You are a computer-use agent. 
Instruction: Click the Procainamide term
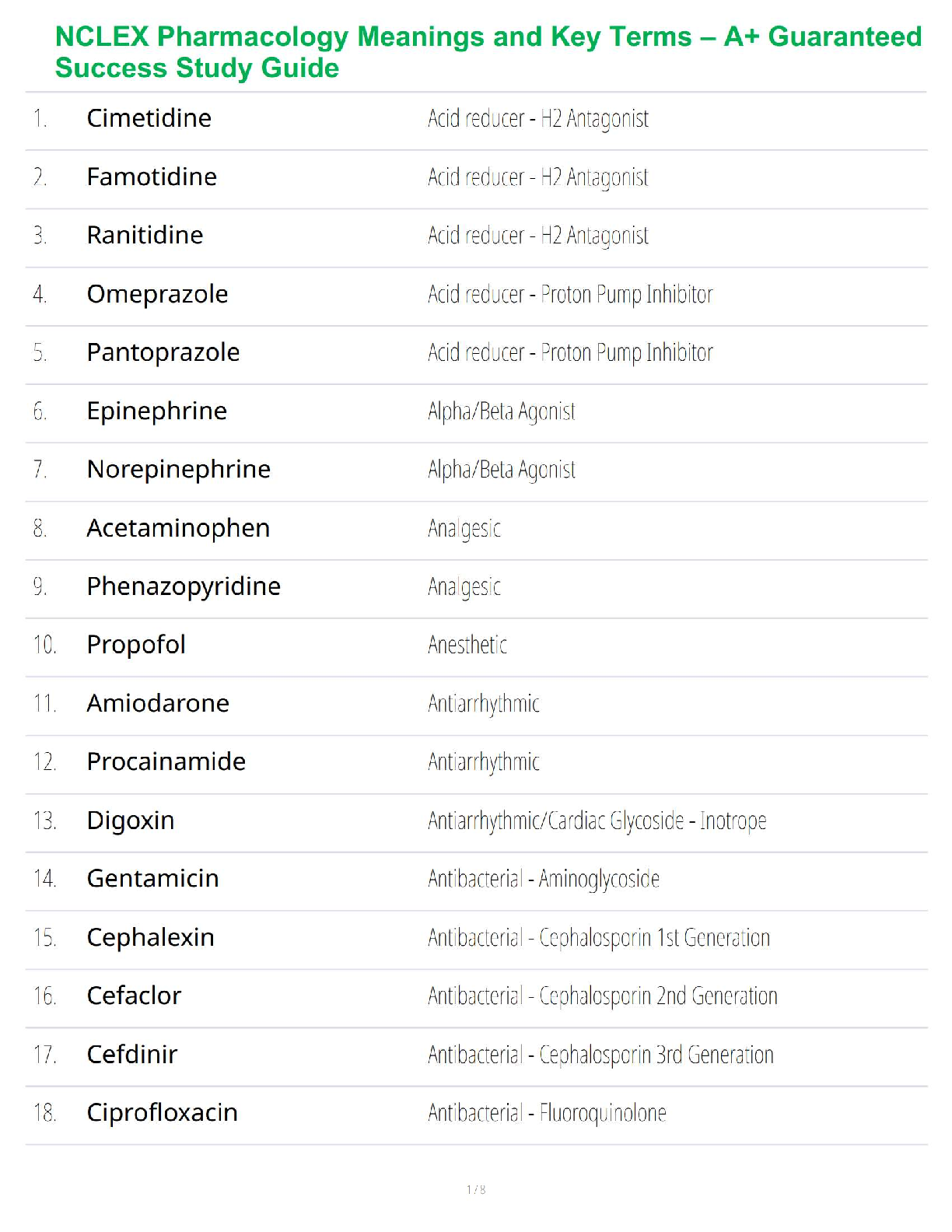(166, 761)
